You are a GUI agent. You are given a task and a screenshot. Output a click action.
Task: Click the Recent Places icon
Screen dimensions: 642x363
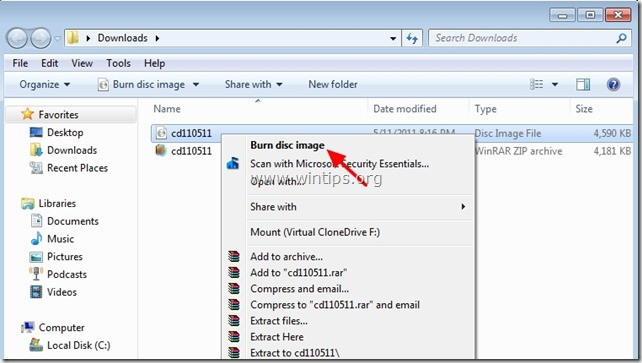click(36, 167)
